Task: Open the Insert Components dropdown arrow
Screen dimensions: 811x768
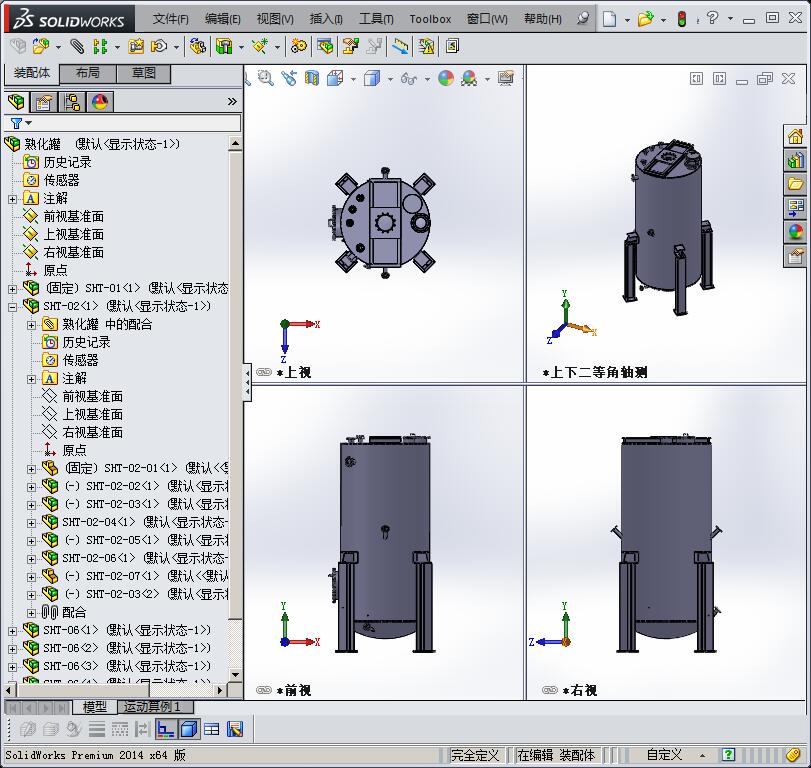Action: pos(58,47)
